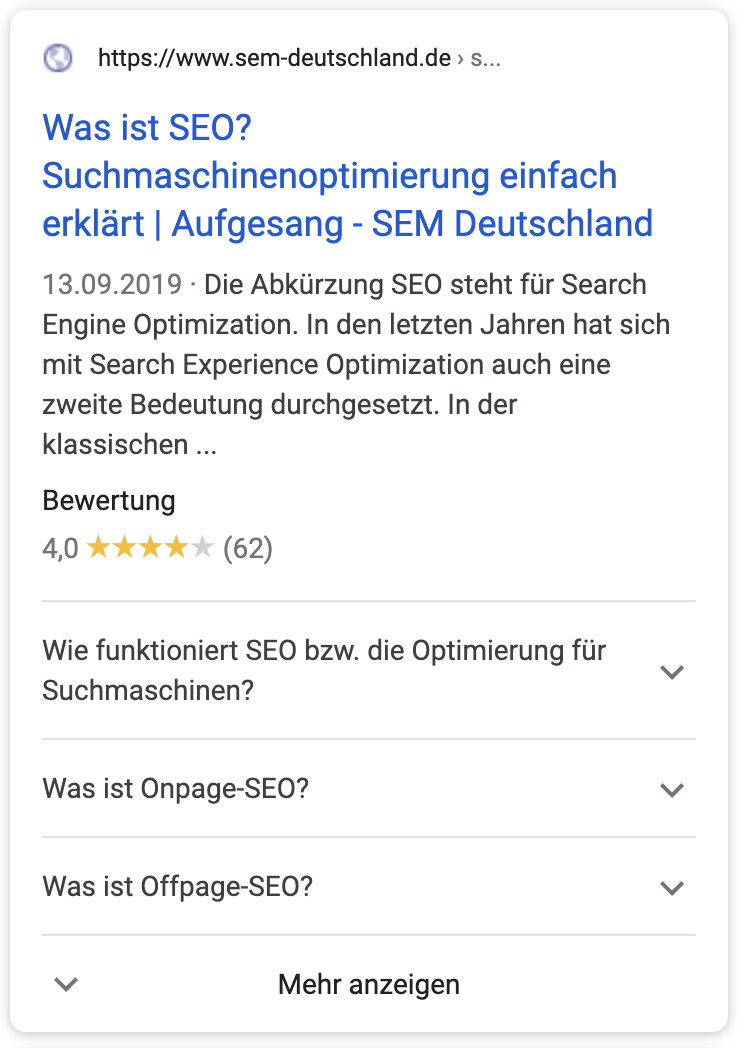
Task: Click the sem-deutschland.de URL
Action: [x=274, y=58]
